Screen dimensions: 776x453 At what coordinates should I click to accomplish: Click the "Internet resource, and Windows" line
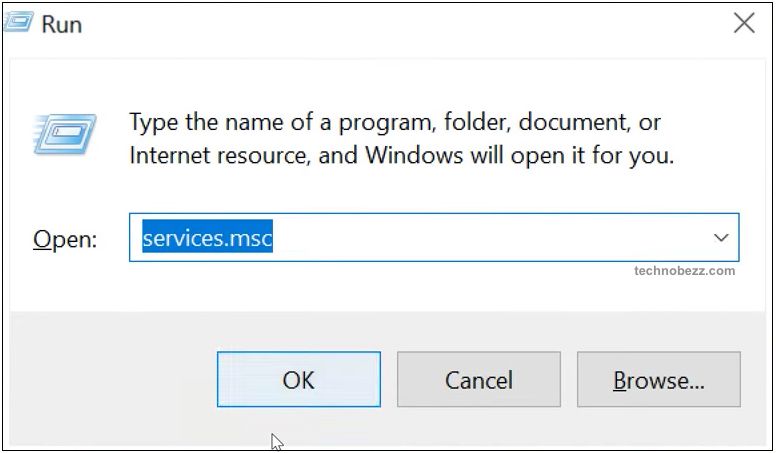pos(401,155)
